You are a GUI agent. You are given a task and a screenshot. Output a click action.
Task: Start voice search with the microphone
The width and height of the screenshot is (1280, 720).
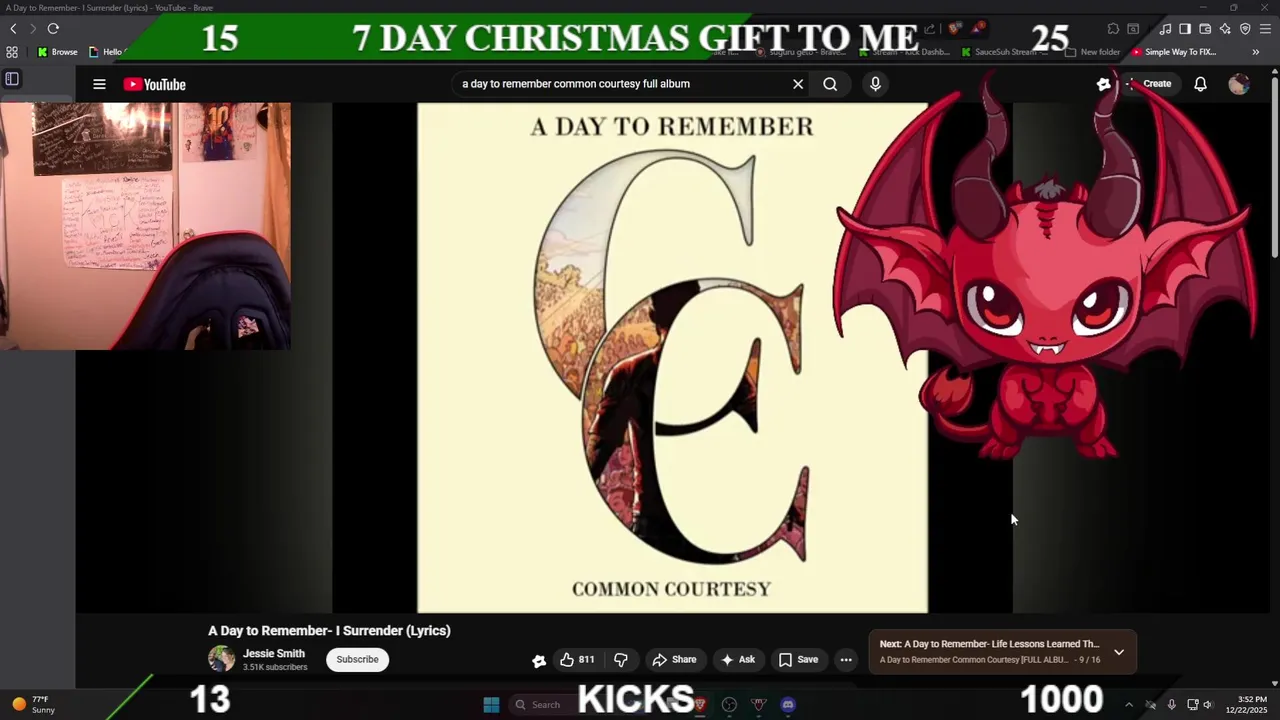[x=875, y=84]
